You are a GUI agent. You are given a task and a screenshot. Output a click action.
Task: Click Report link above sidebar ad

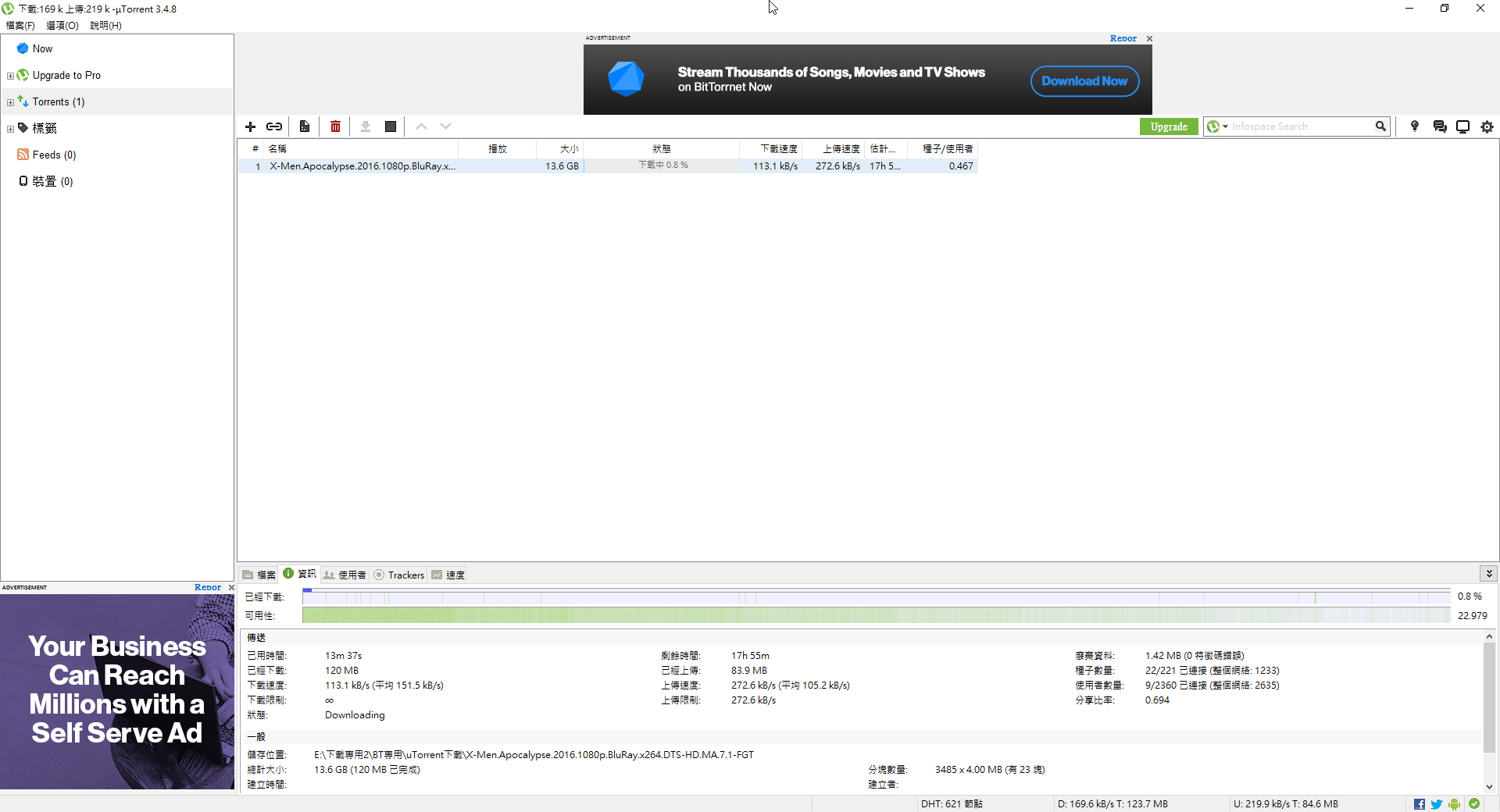click(208, 587)
